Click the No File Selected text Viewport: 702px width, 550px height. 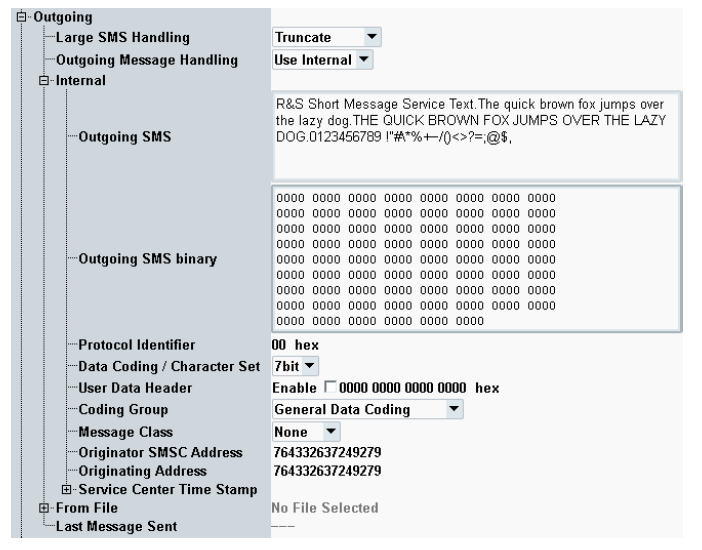point(325,508)
